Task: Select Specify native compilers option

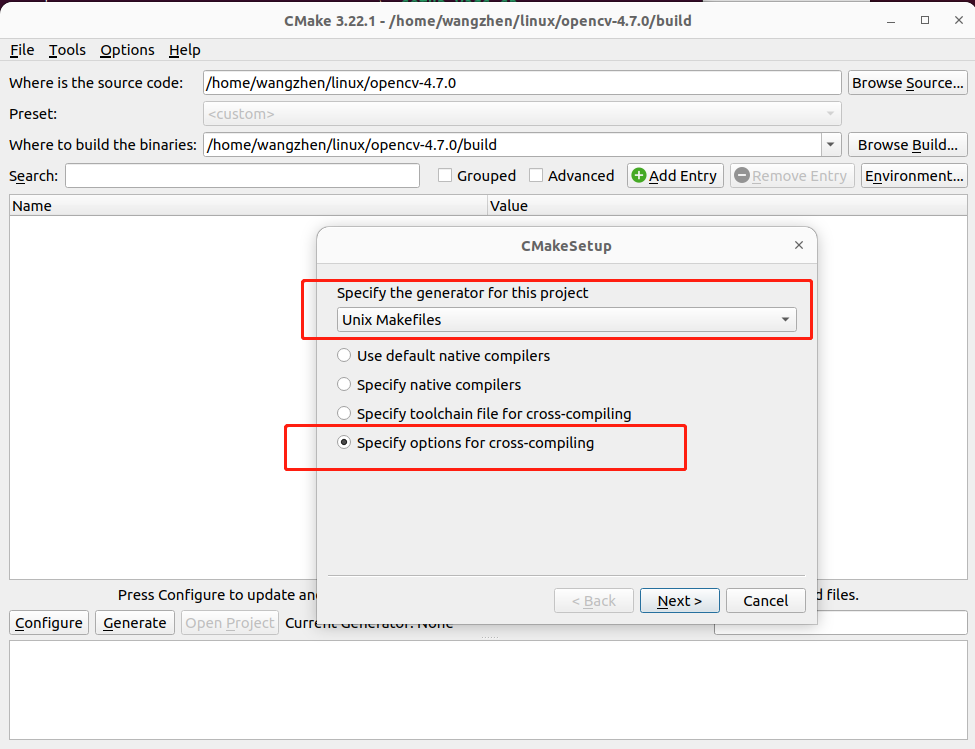Action: pos(429,385)
